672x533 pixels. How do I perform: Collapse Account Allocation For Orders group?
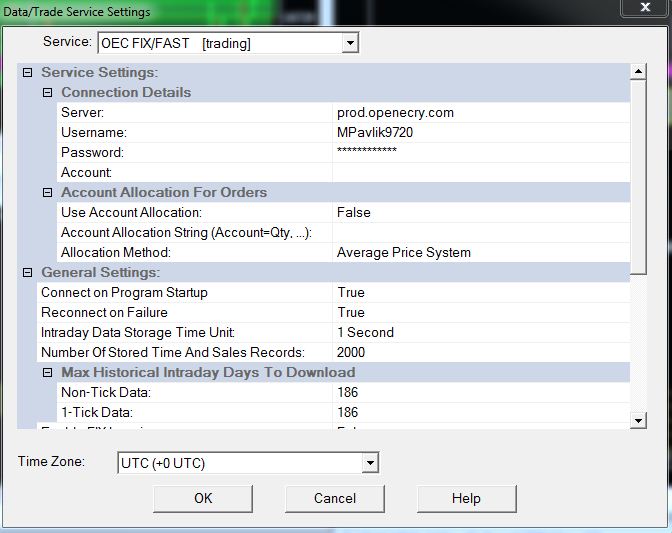(x=48, y=192)
